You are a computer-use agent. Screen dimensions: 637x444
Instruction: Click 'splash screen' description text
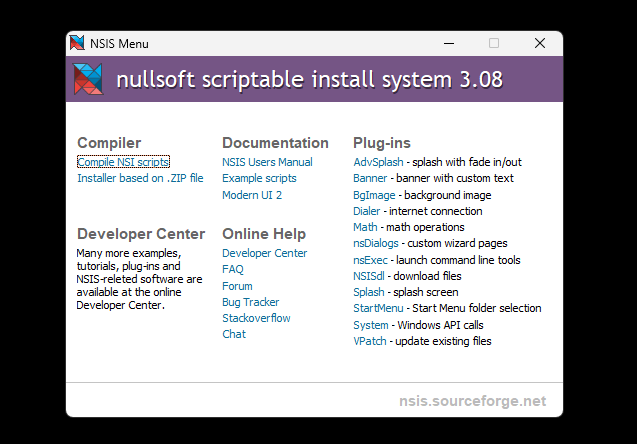tap(426, 292)
